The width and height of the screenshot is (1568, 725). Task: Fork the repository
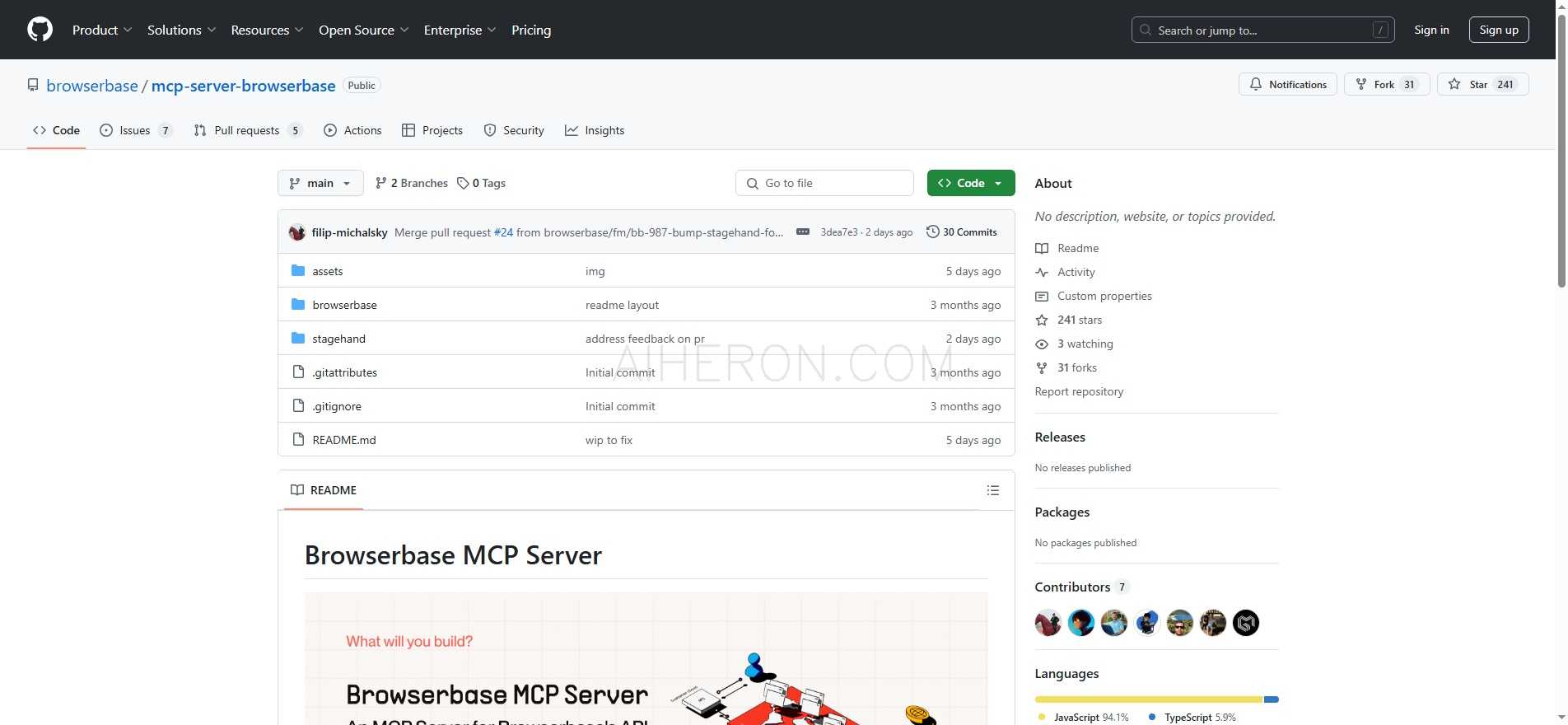coord(1385,85)
